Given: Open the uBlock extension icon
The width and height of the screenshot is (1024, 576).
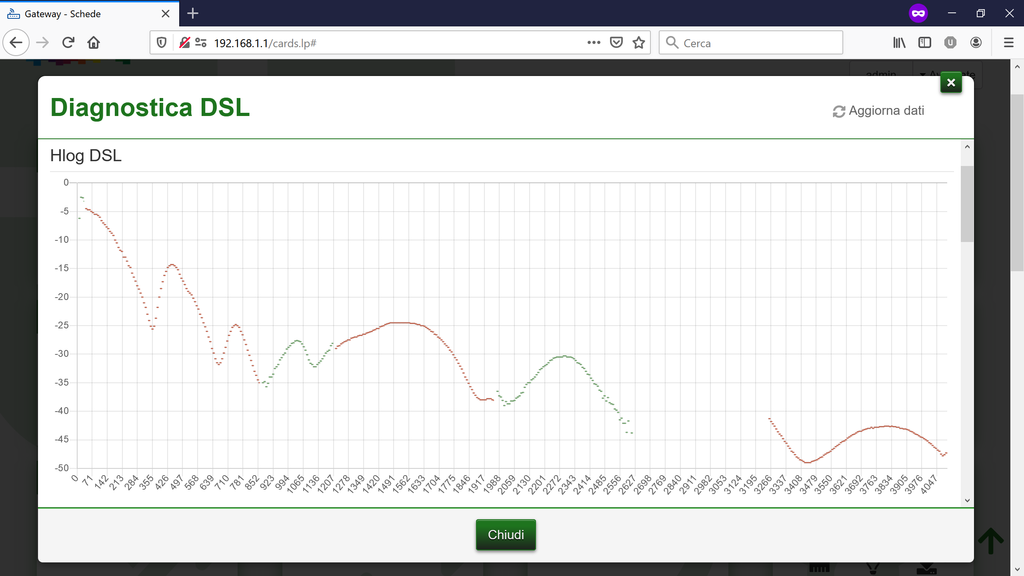Looking at the screenshot, I should point(950,42).
